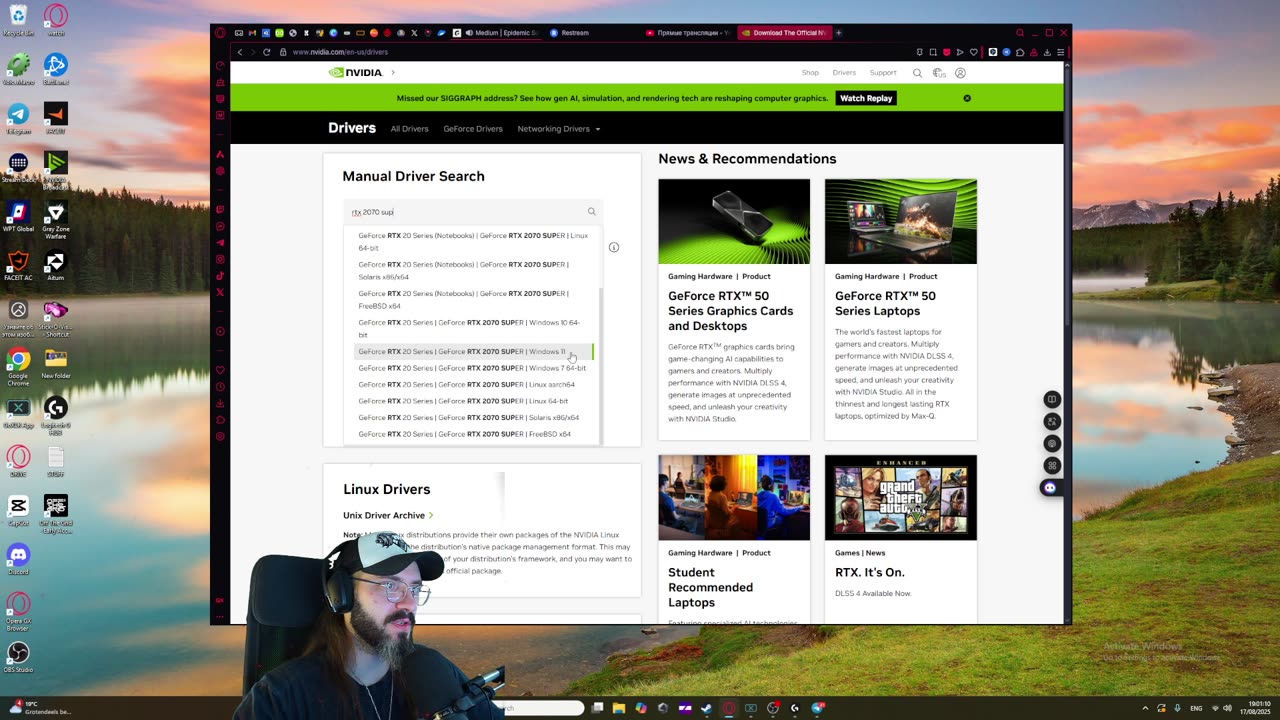Screen dimensions: 1280x720
Task: Click the ENG language indicator in tray
Action: 1197,708
